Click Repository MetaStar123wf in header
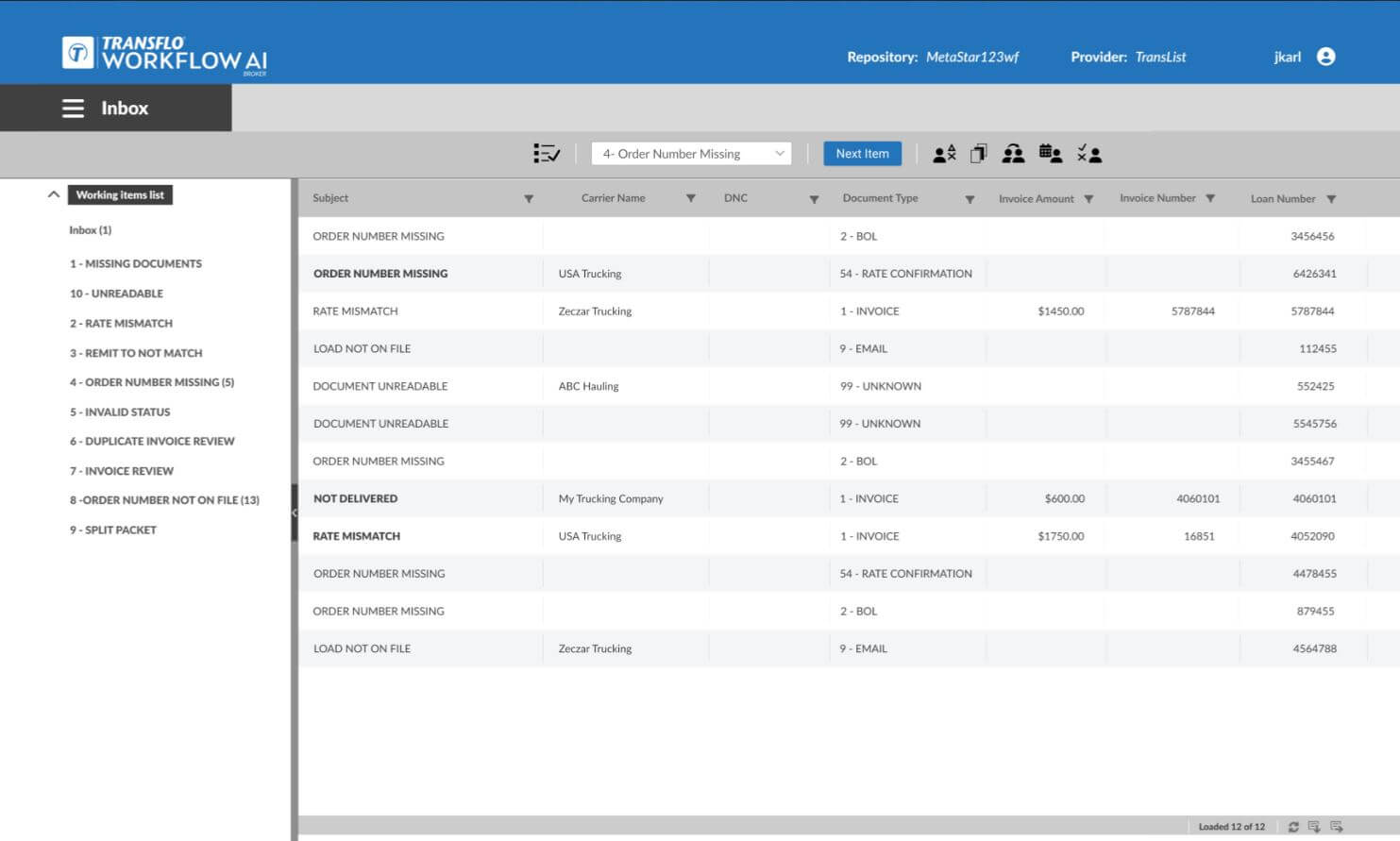This screenshot has width=1400, height=841. click(933, 57)
